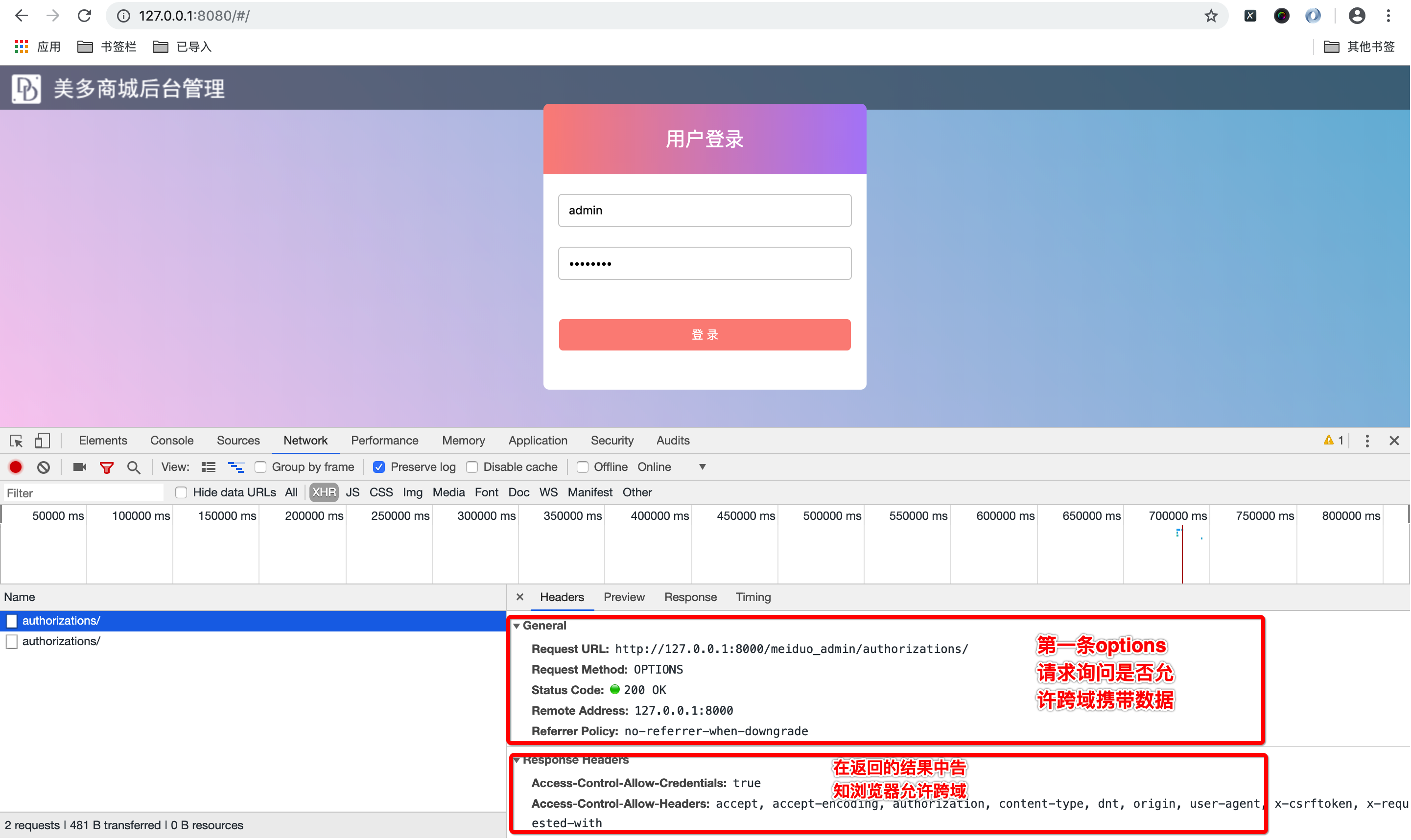Activate the inspect element picker
This screenshot has width=1411, height=840.
click(x=16, y=441)
